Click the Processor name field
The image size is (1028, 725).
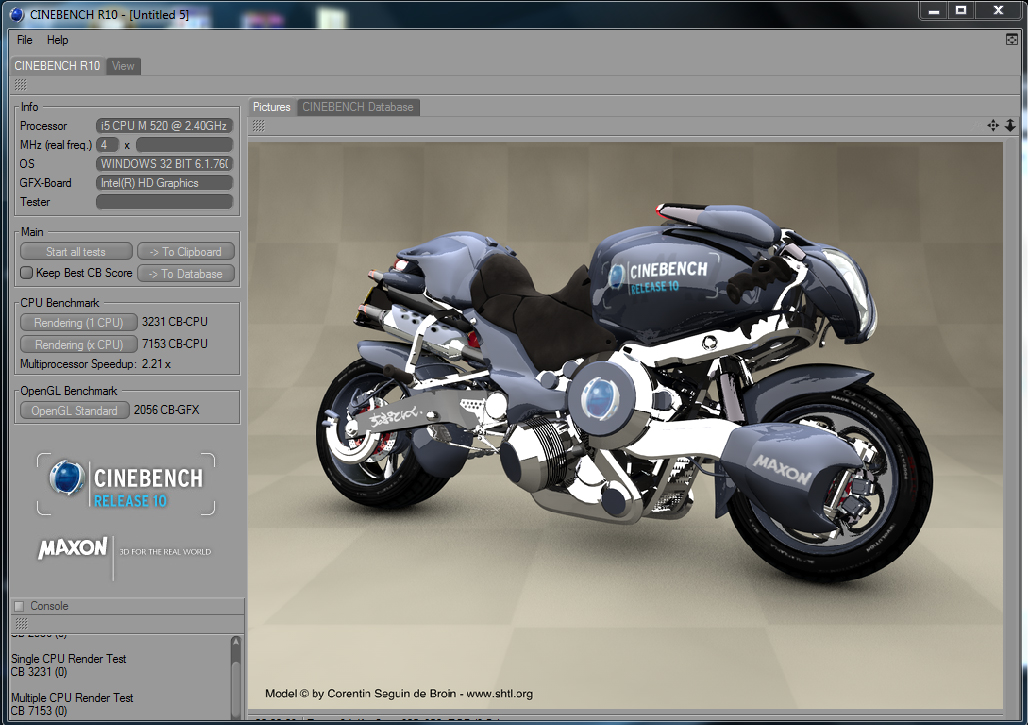pos(164,126)
